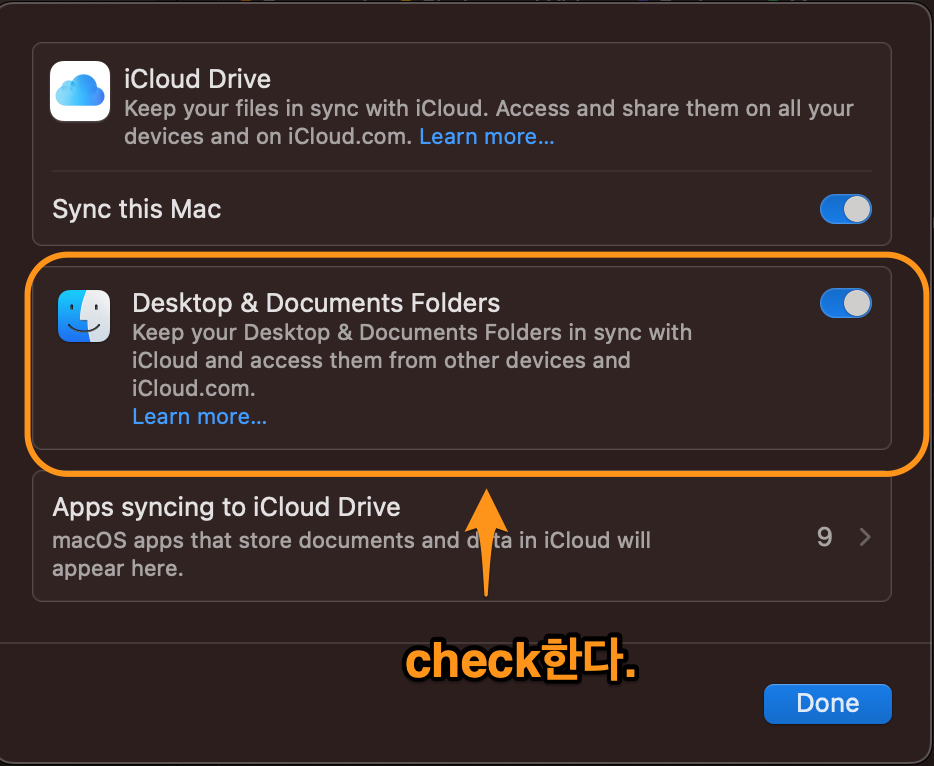This screenshot has width=934, height=766.
Task: Select the iCloud Drive section title
Action: [x=197, y=79]
